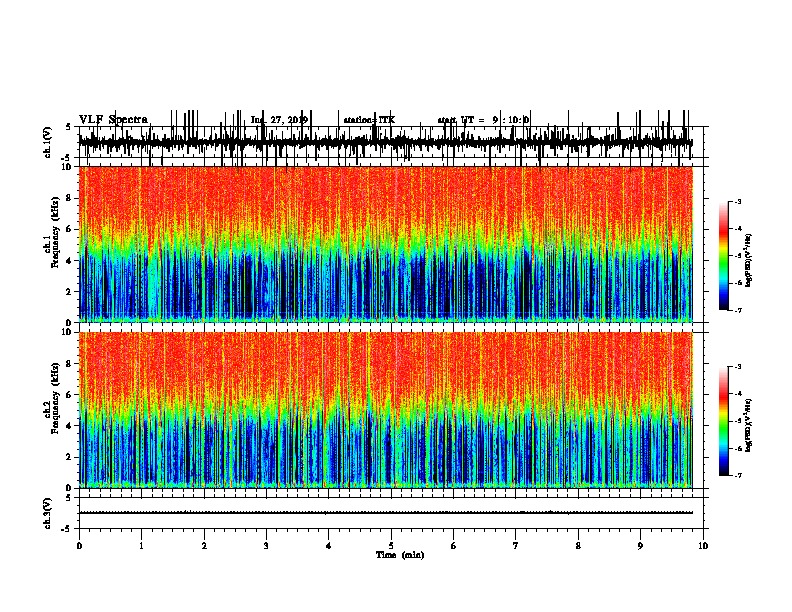Viewport: 792px width, 612px height.
Task: Click the "ch.1(V)" axis label
Action: [x=47, y=142]
